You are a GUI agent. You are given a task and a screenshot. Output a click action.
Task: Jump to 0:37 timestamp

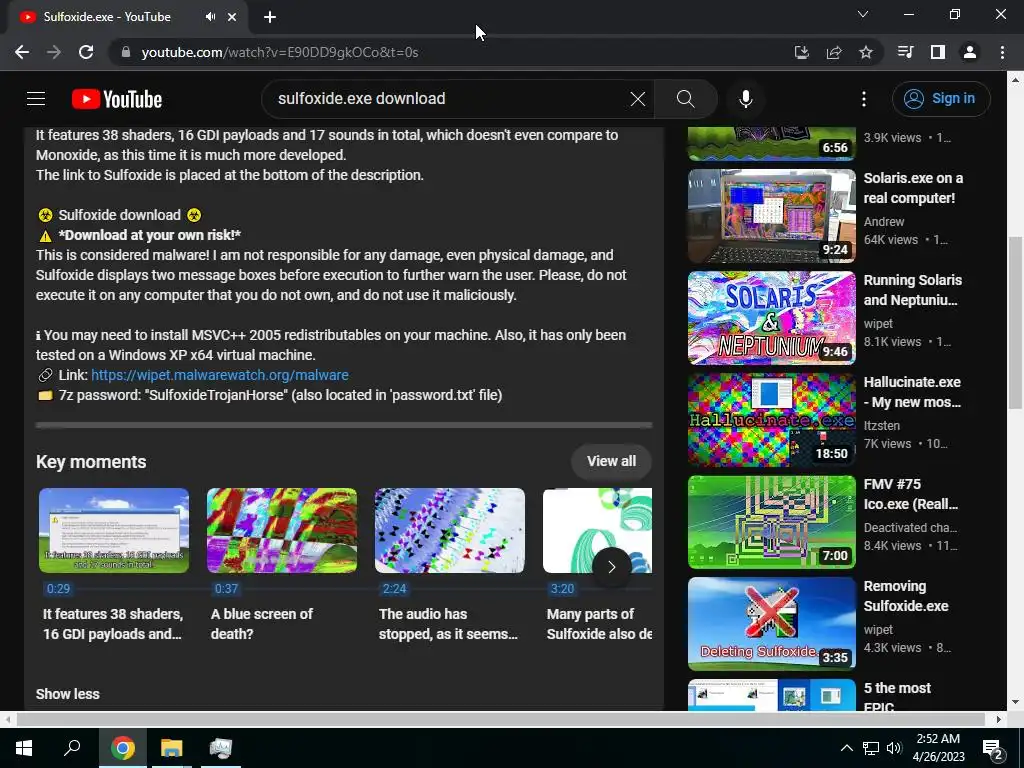(x=226, y=588)
